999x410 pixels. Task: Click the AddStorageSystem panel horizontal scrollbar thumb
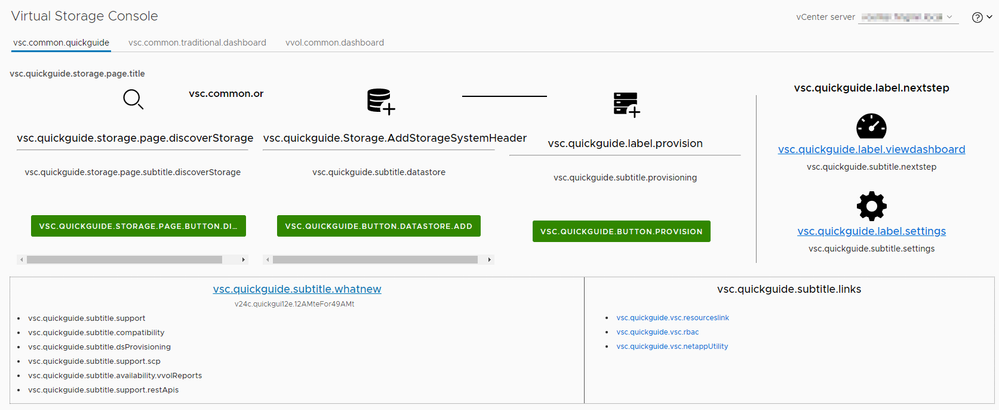click(x=375, y=260)
